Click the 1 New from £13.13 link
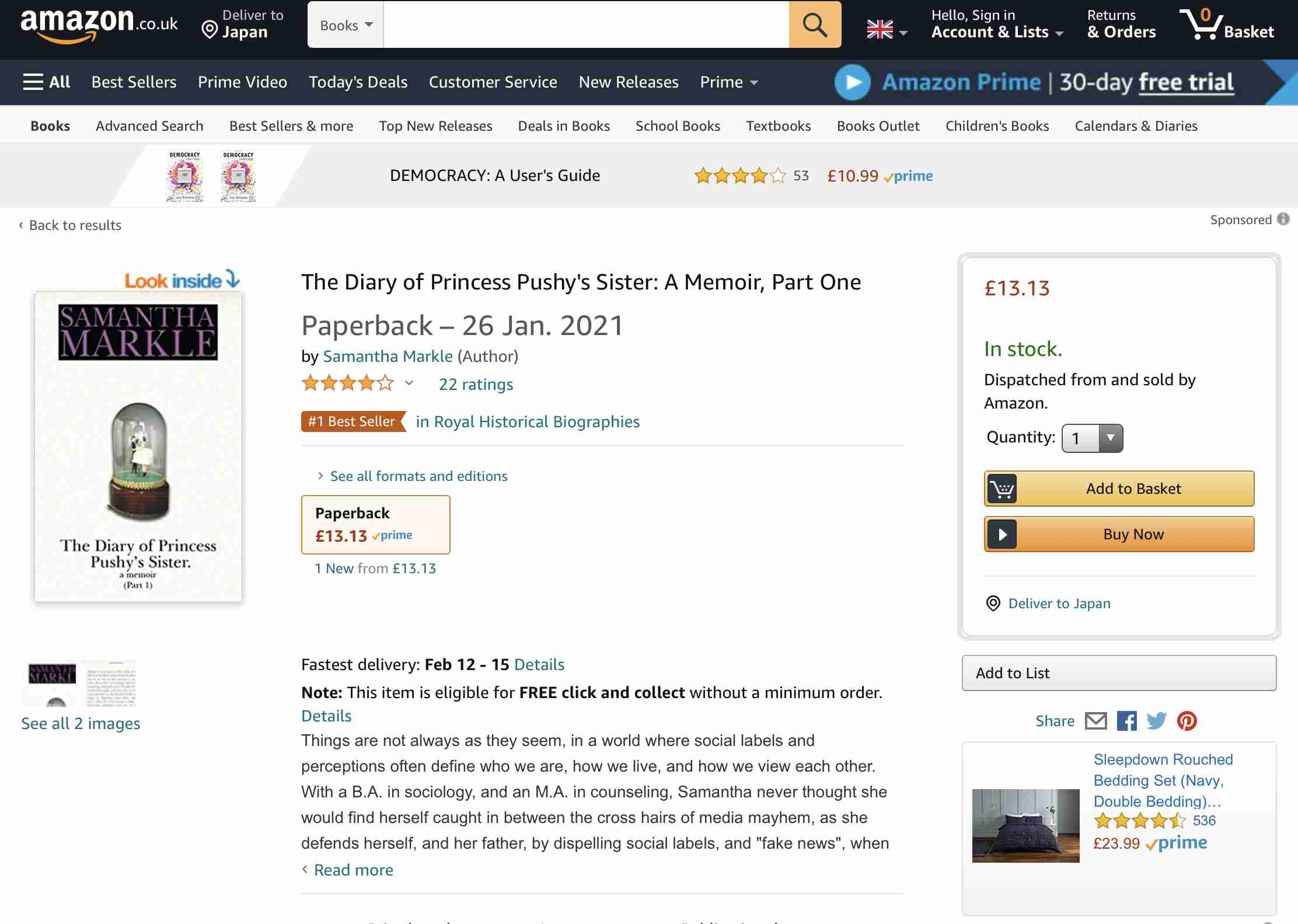This screenshot has width=1298, height=924. (x=375, y=568)
